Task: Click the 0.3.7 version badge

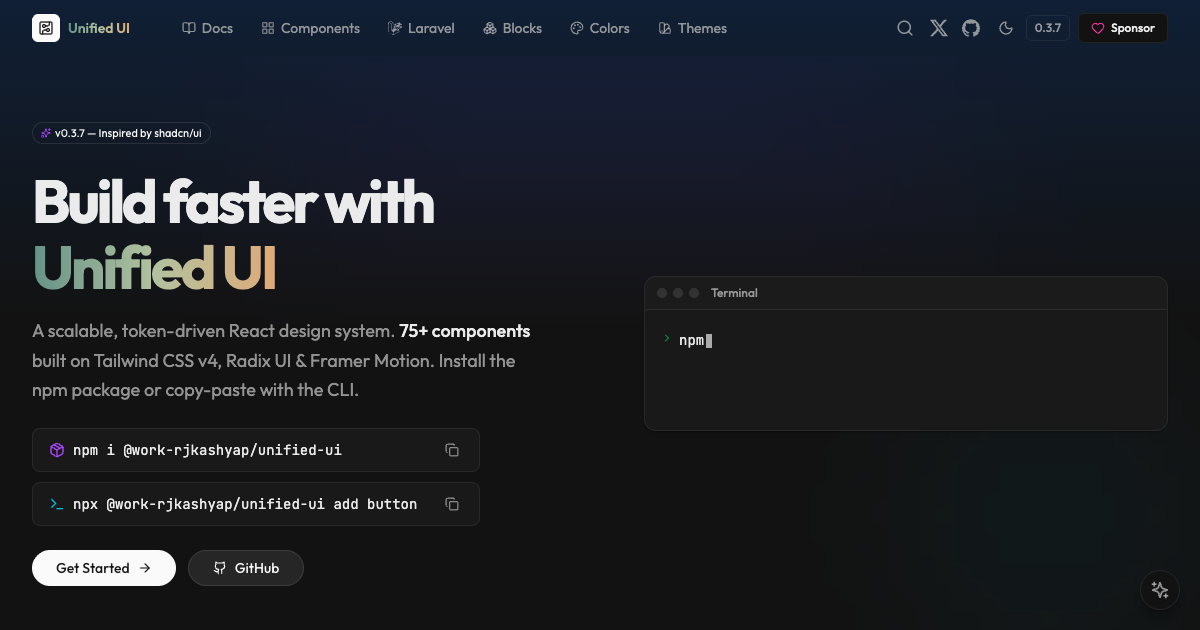Action: click(1048, 28)
